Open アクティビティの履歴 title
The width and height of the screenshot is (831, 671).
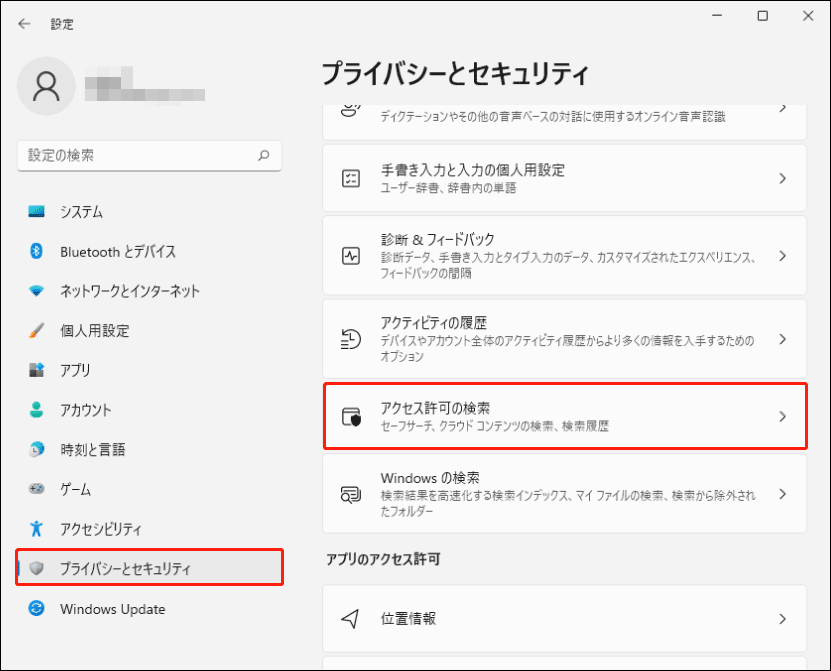pos(434,323)
